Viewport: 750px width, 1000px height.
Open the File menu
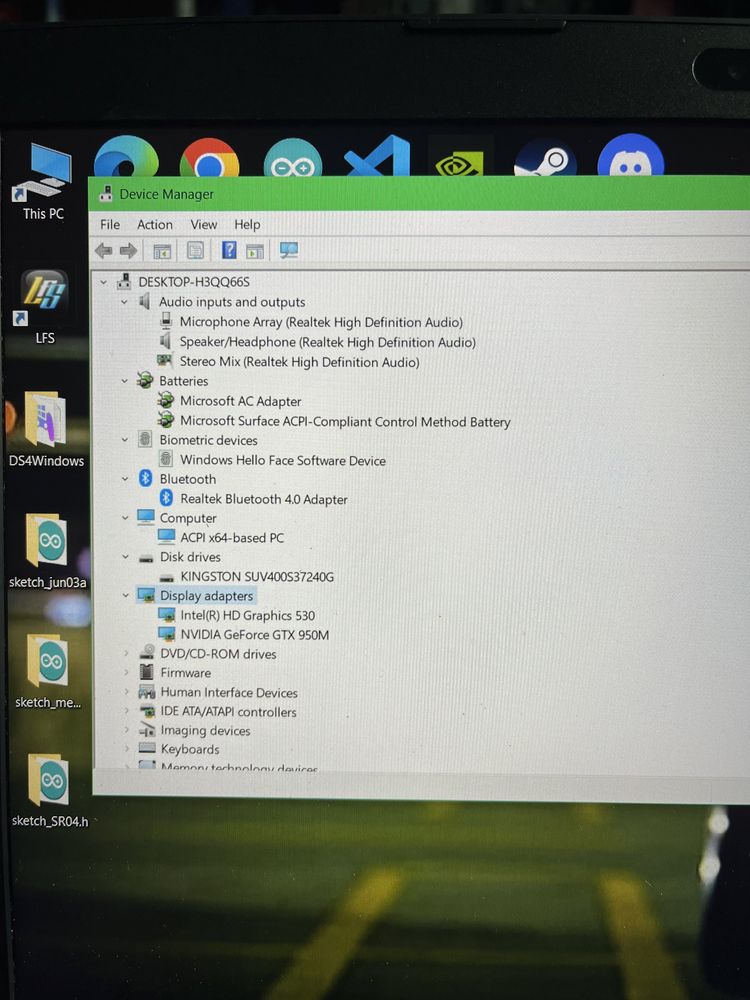pos(110,224)
